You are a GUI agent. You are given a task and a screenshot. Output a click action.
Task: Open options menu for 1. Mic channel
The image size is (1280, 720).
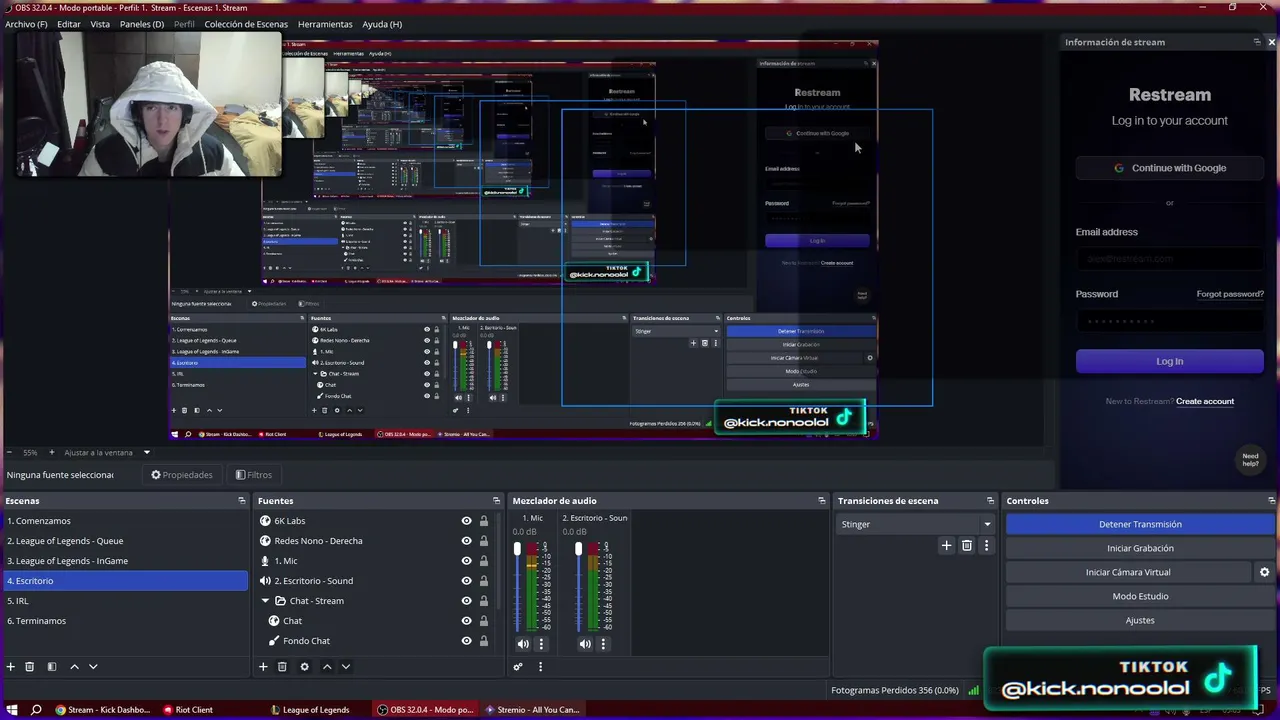coord(541,644)
